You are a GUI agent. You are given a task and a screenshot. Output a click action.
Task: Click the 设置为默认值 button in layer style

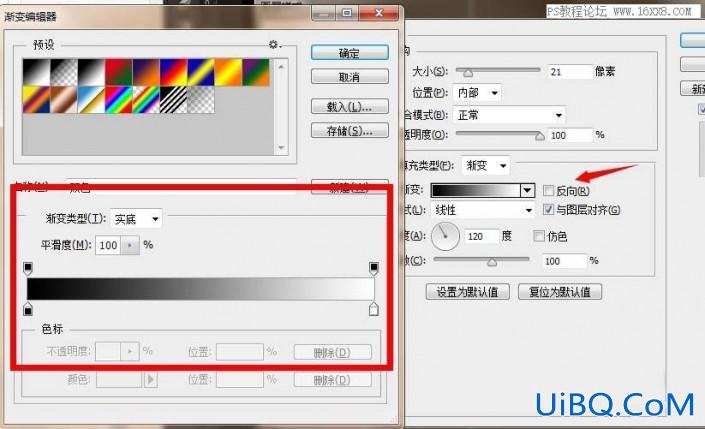pyautogui.click(x=468, y=292)
